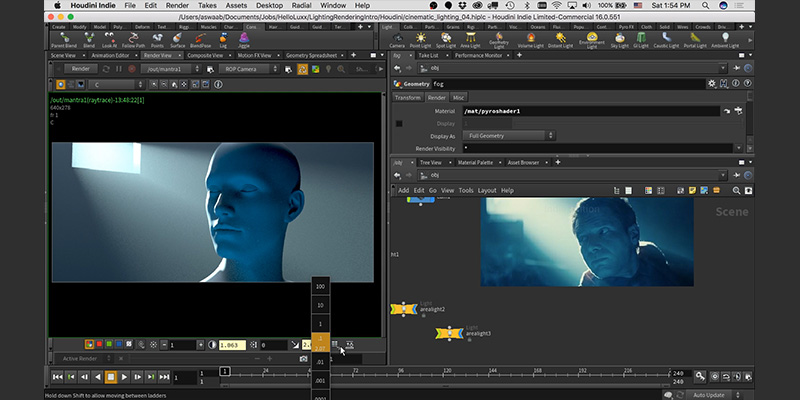Select the arealight2 node

coord(404,309)
